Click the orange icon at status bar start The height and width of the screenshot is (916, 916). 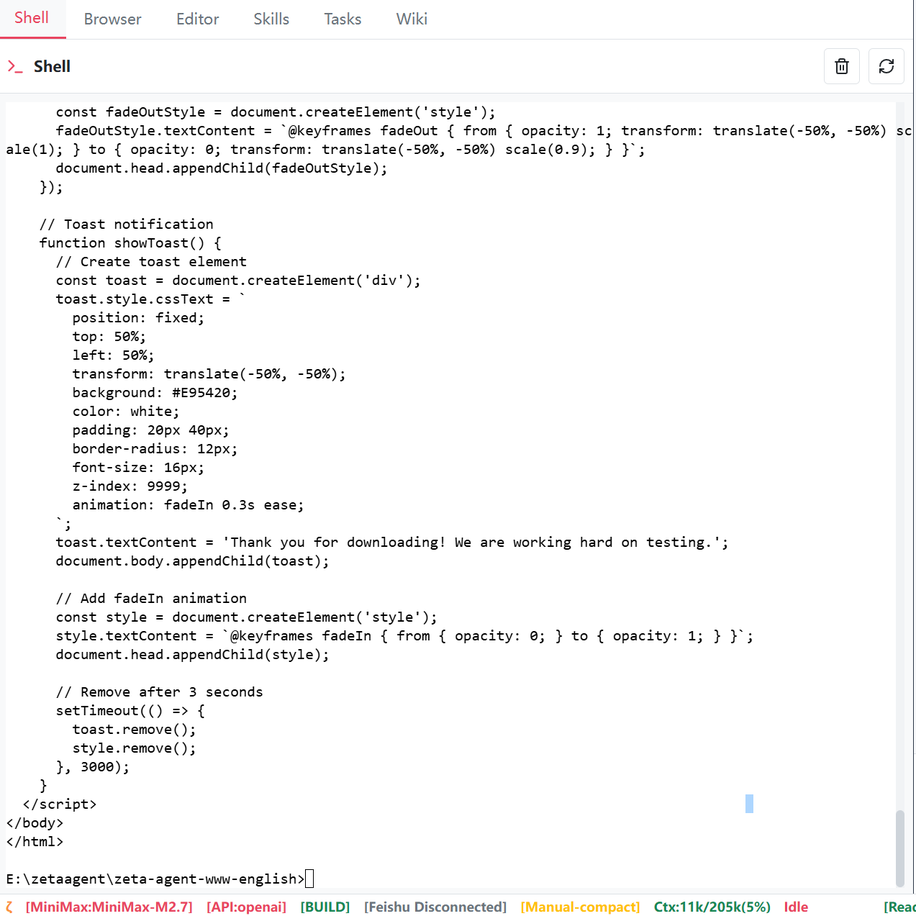tap(9, 906)
